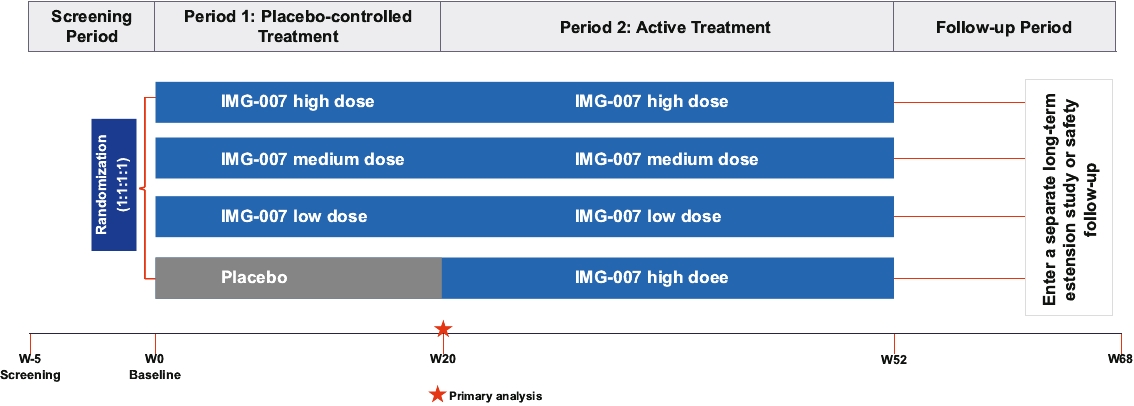Image resolution: width=1134 pixels, height=406 pixels.
Task: Select the W68 timeline endpoint
Action: click(x=1119, y=359)
